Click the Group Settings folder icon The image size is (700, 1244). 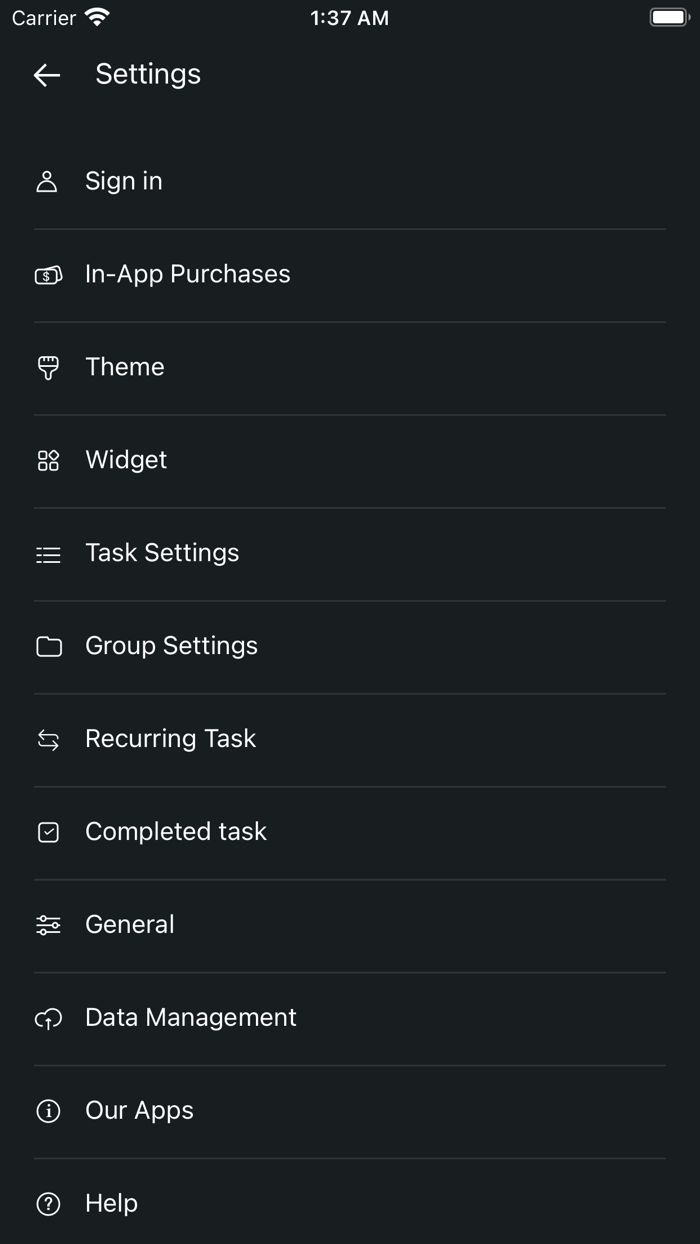tap(47, 646)
